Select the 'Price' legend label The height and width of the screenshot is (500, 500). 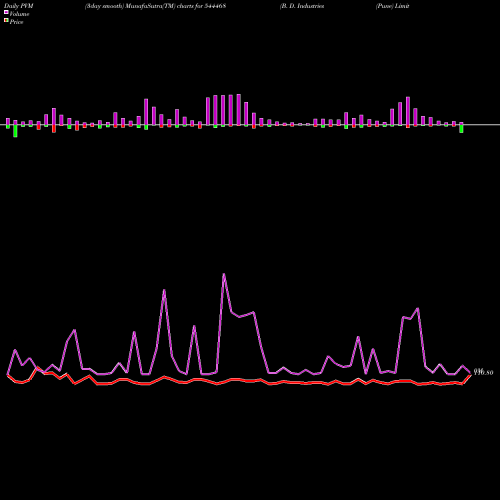coord(16,22)
